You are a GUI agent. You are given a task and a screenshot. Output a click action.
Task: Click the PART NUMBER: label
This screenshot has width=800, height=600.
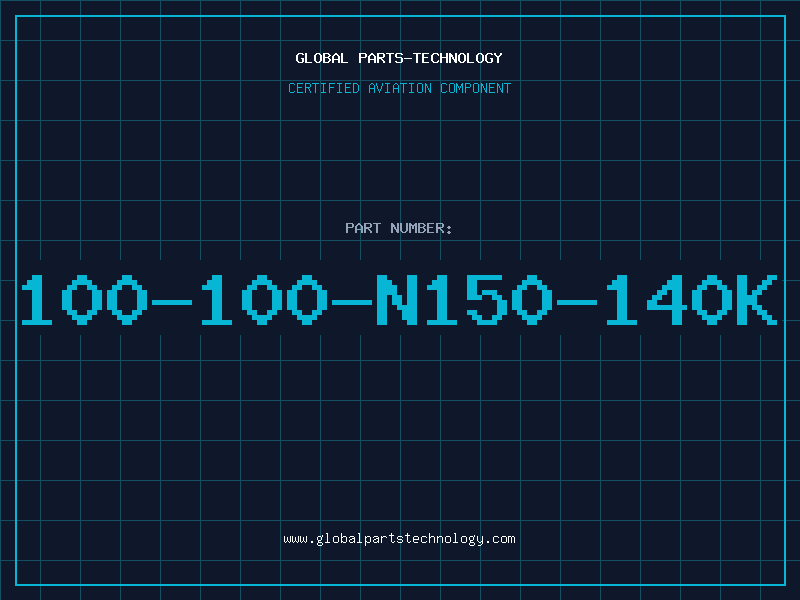(x=399, y=228)
